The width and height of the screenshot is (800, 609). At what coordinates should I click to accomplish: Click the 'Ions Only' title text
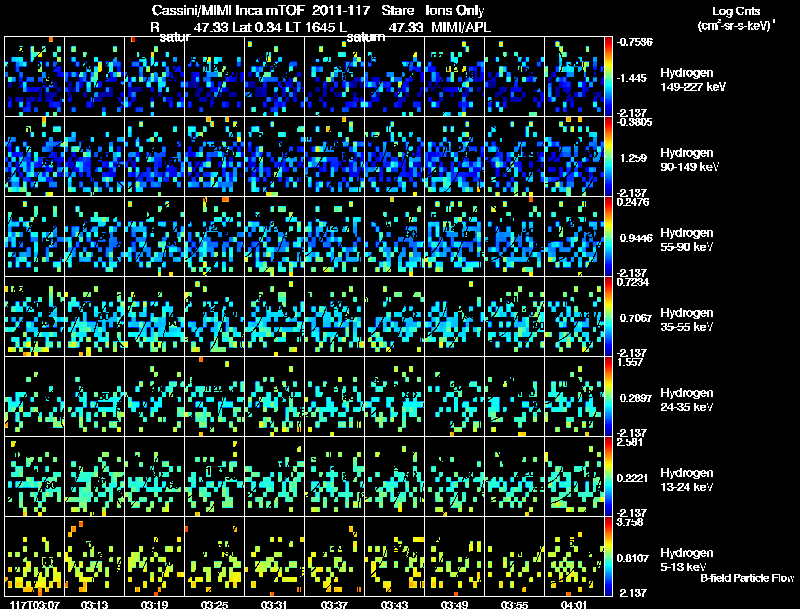click(455, 11)
